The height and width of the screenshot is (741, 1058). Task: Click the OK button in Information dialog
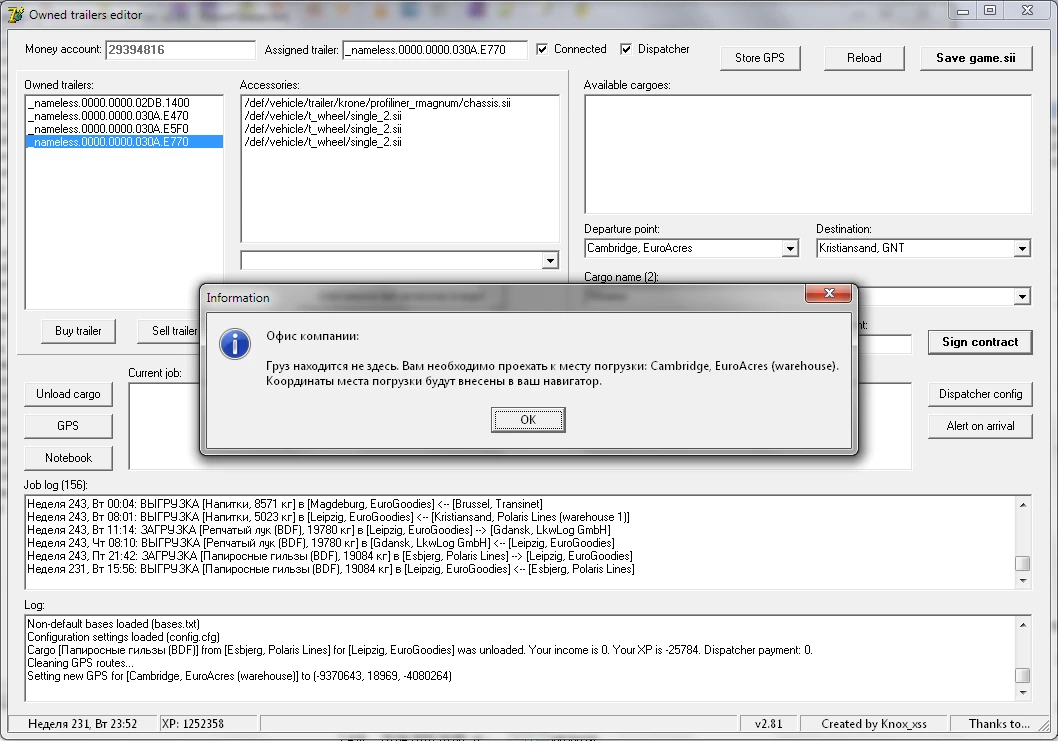point(528,420)
